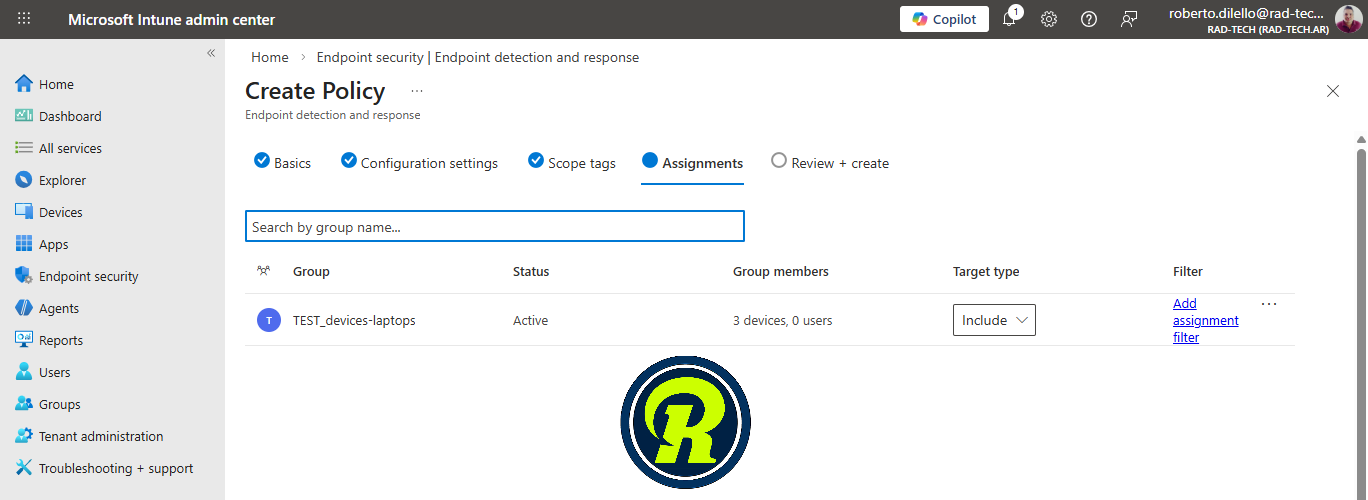Open the app launcher waffle icon
Screen dimensions: 1368x500
point(24,19)
